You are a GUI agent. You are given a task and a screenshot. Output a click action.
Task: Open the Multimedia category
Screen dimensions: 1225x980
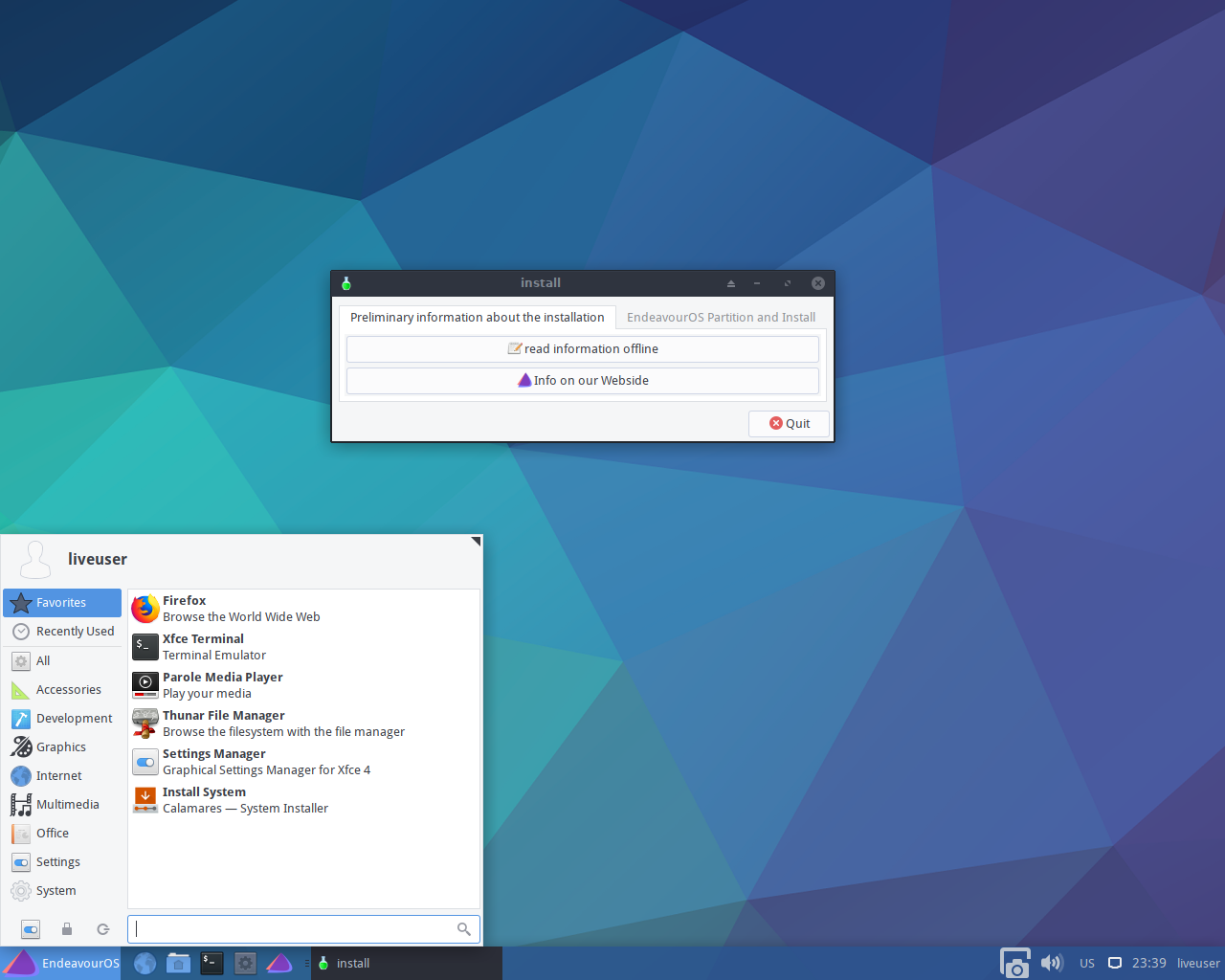click(x=62, y=805)
